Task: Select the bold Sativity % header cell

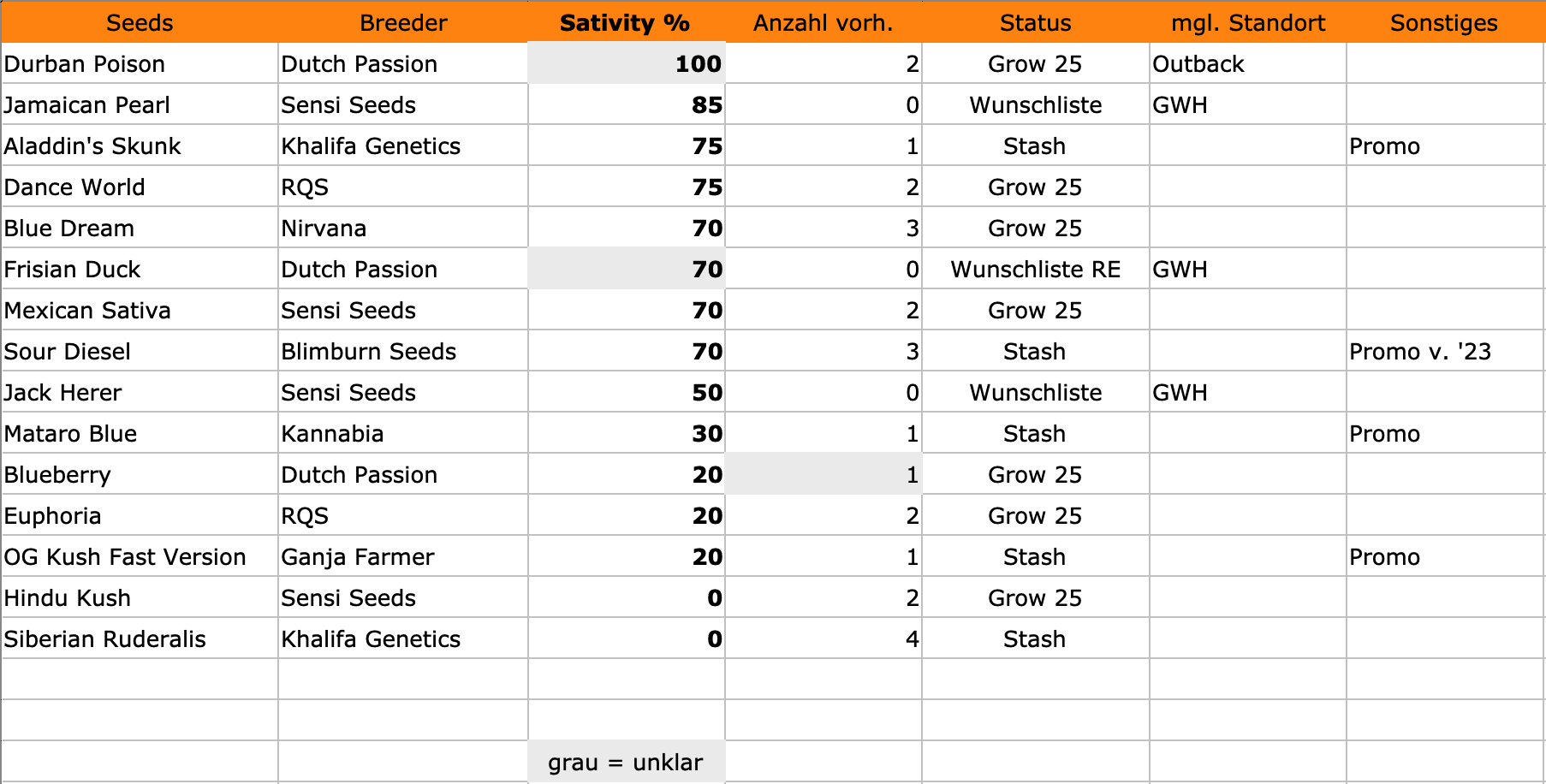Action: tap(625, 23)
